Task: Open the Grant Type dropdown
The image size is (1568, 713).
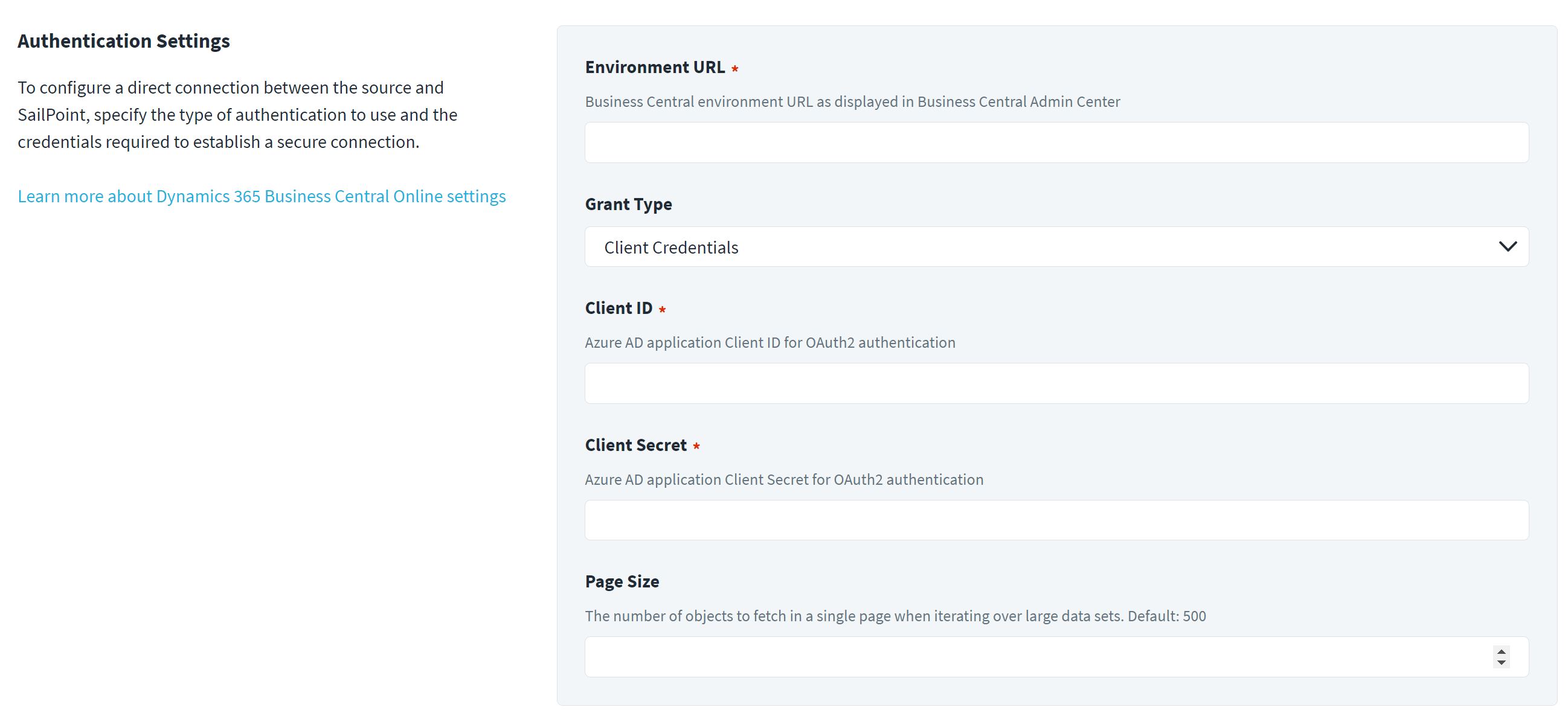Action: pyautogui.click(x=1056, y=247)
